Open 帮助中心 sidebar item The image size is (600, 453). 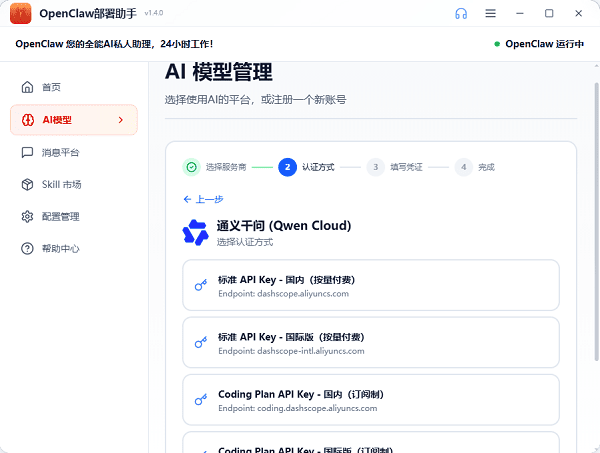tap(74, 249)
